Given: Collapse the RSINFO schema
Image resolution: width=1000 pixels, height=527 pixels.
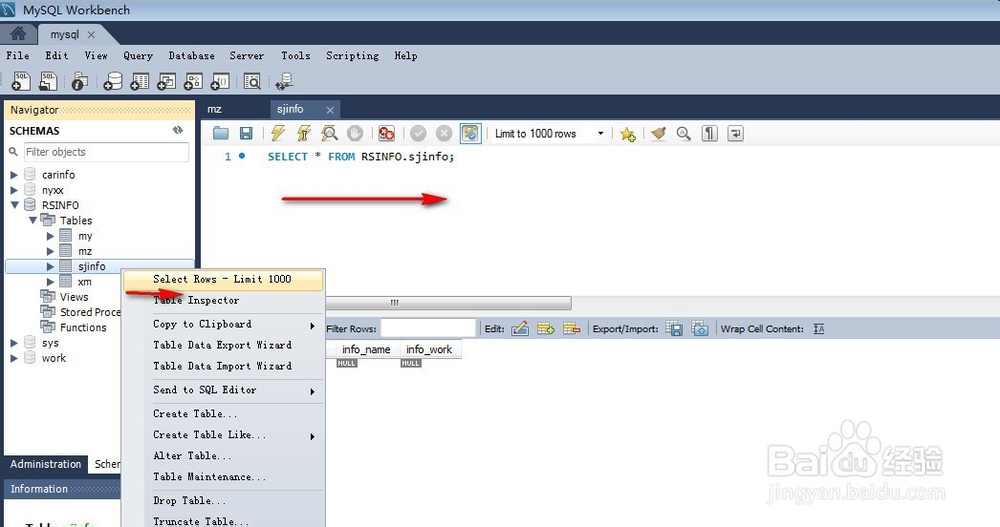Looking at the screenshot, I should 14,205.
